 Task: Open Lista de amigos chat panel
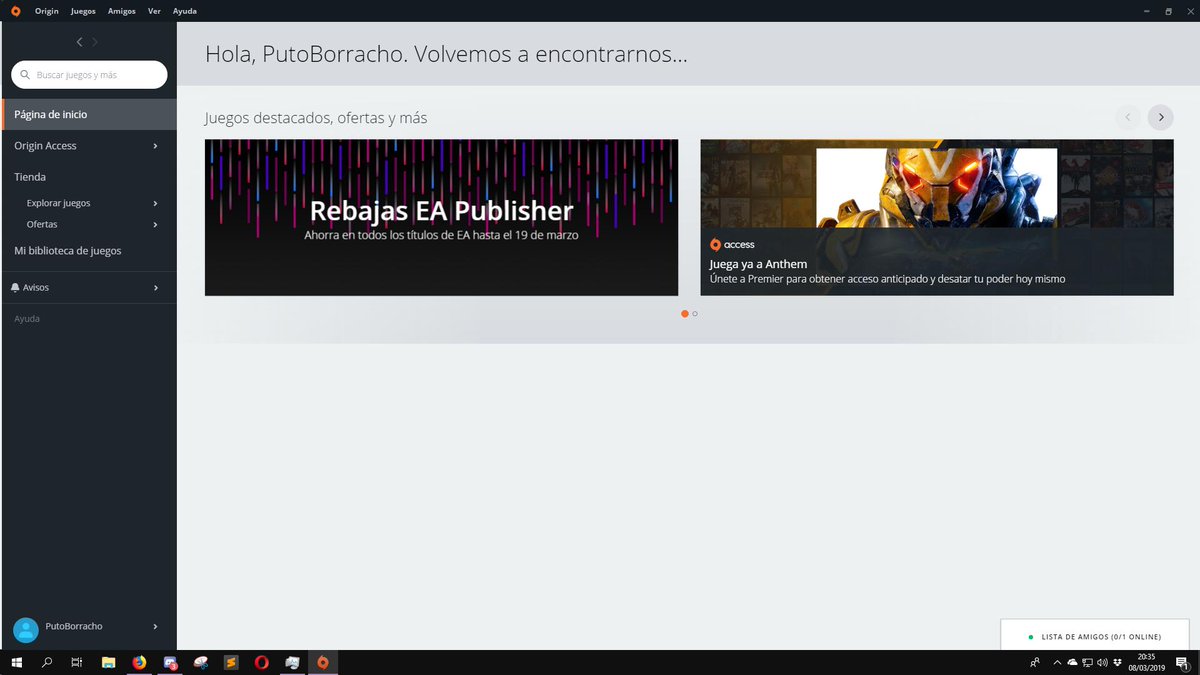[1095, 635]
